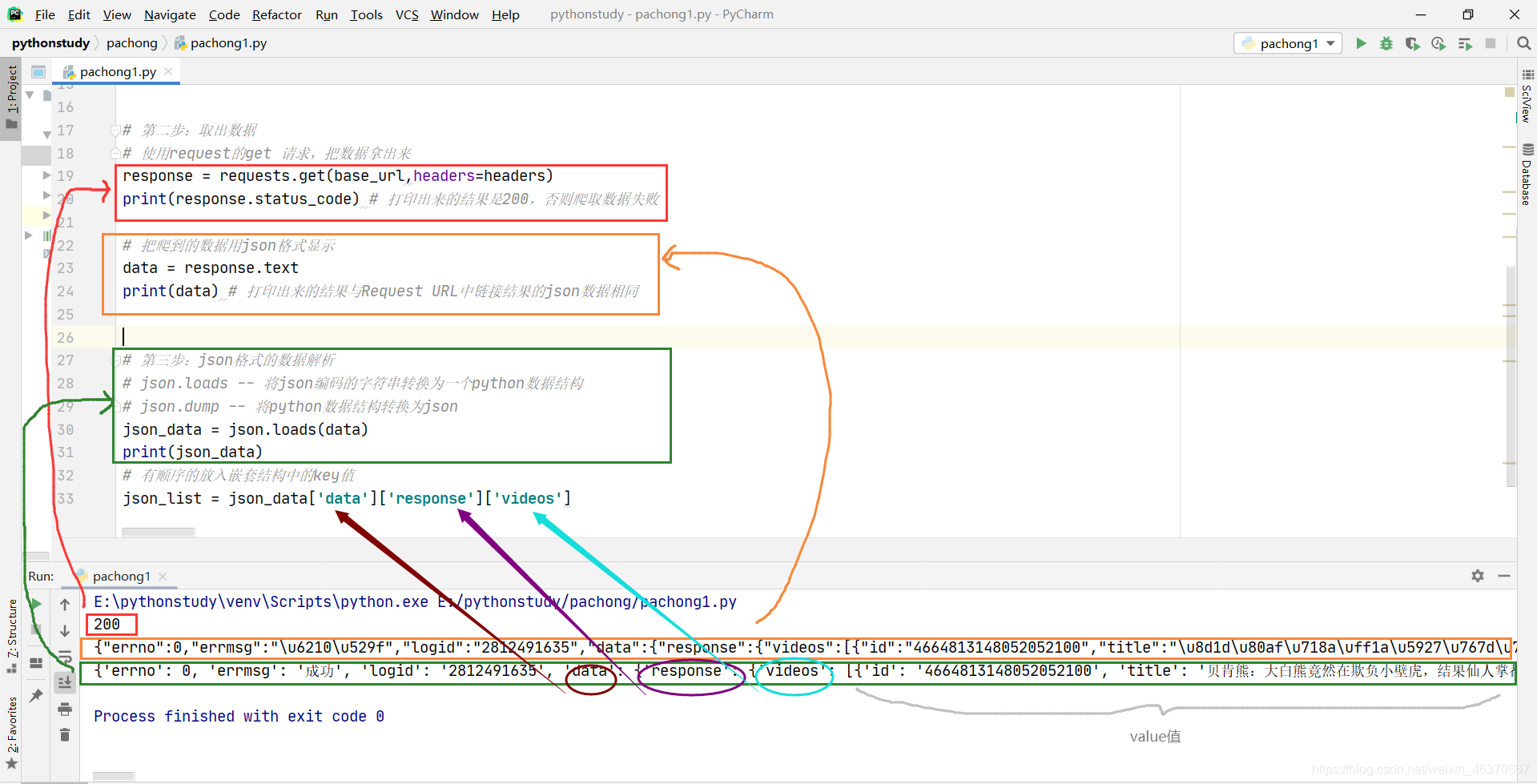This screenshot has height=784, width=1537.
Task: Open the pachong1 run configuration dropdown
Action: point(1289,43)
